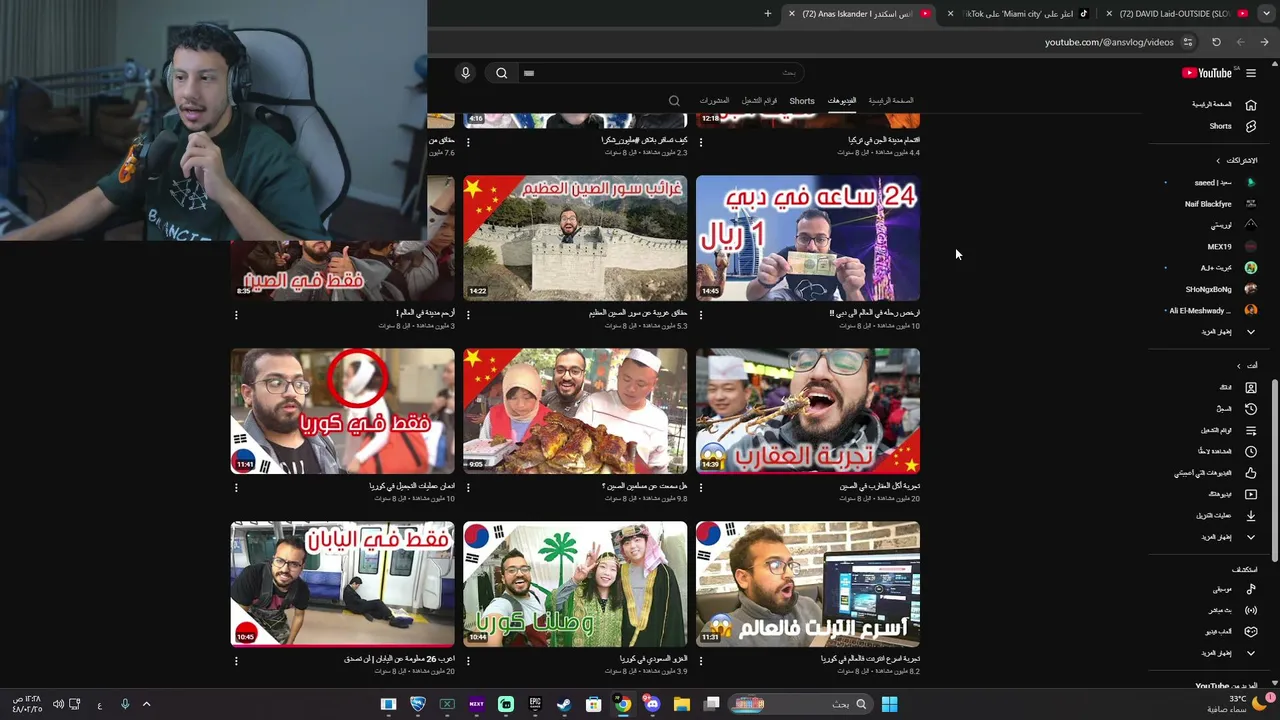Image resolution: width=1280 pixels, height=720 pixels.
Task: Open your channel from the sidebar person icon
Action: pos(1251,387)
